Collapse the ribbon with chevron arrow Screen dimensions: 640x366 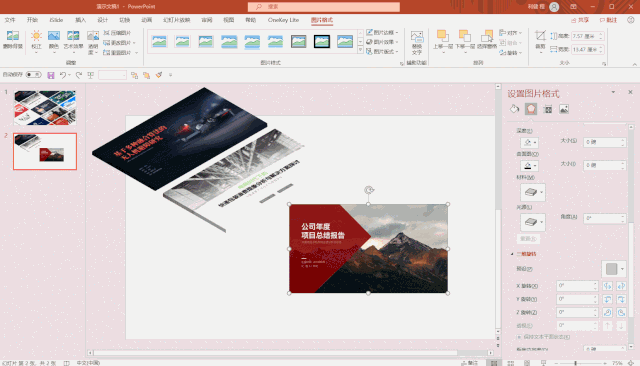point(634,64)
